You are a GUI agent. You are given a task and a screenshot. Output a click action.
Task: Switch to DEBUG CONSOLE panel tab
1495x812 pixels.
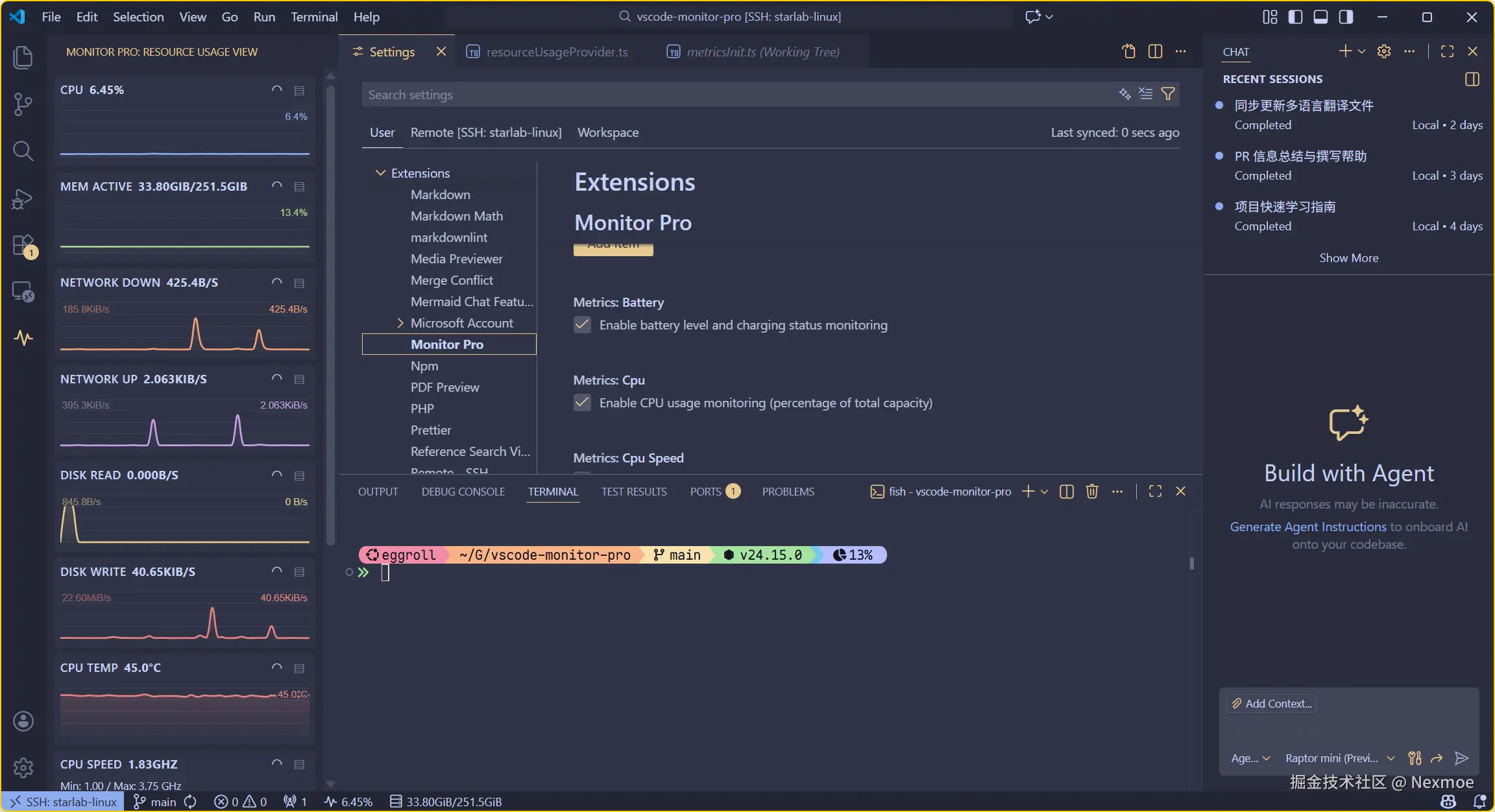pos(463,492)
